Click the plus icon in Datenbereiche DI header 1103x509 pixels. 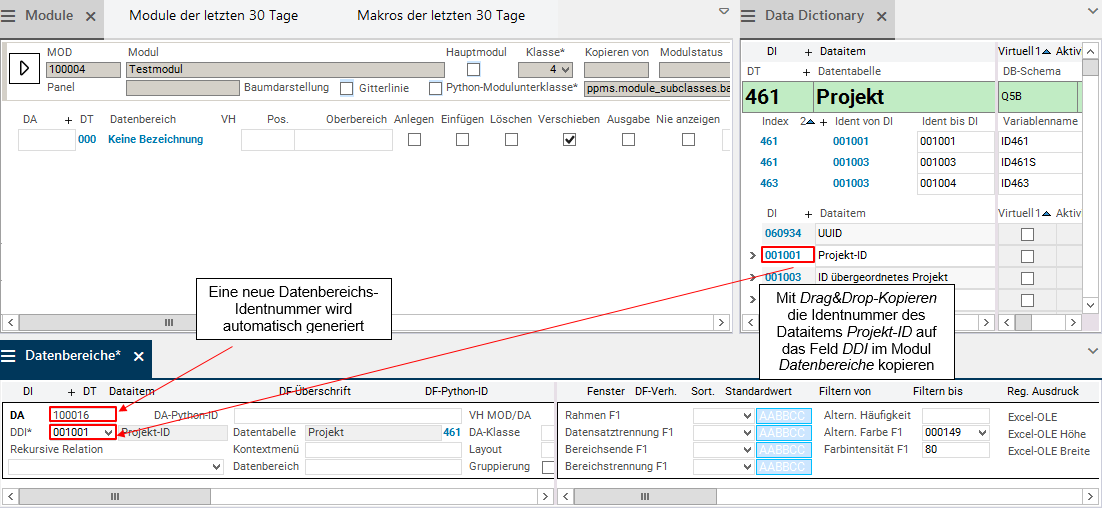(71, 392)
